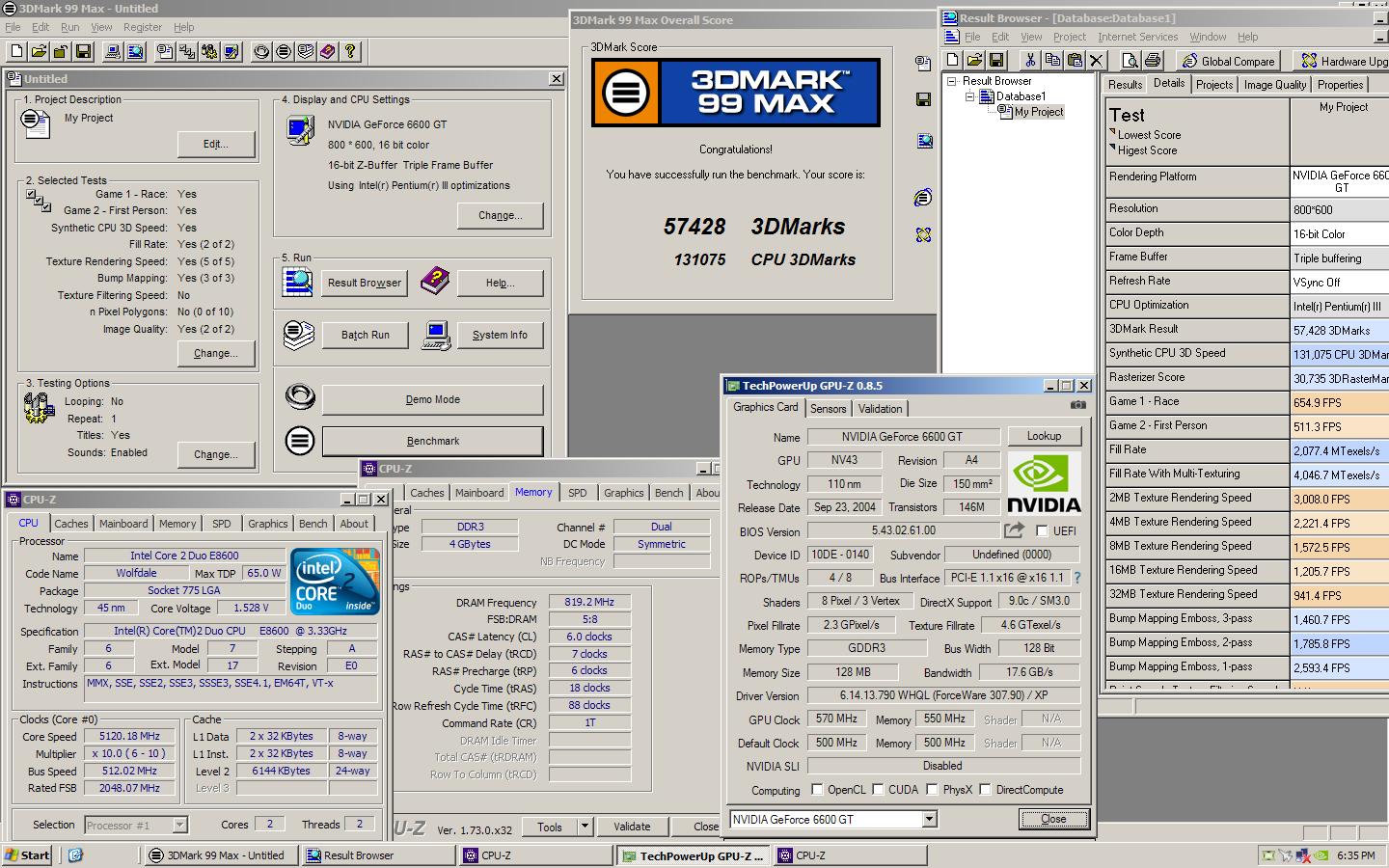
Task: Click magnifier icon beside Result Browser button
Action: (x=297, y=281)
